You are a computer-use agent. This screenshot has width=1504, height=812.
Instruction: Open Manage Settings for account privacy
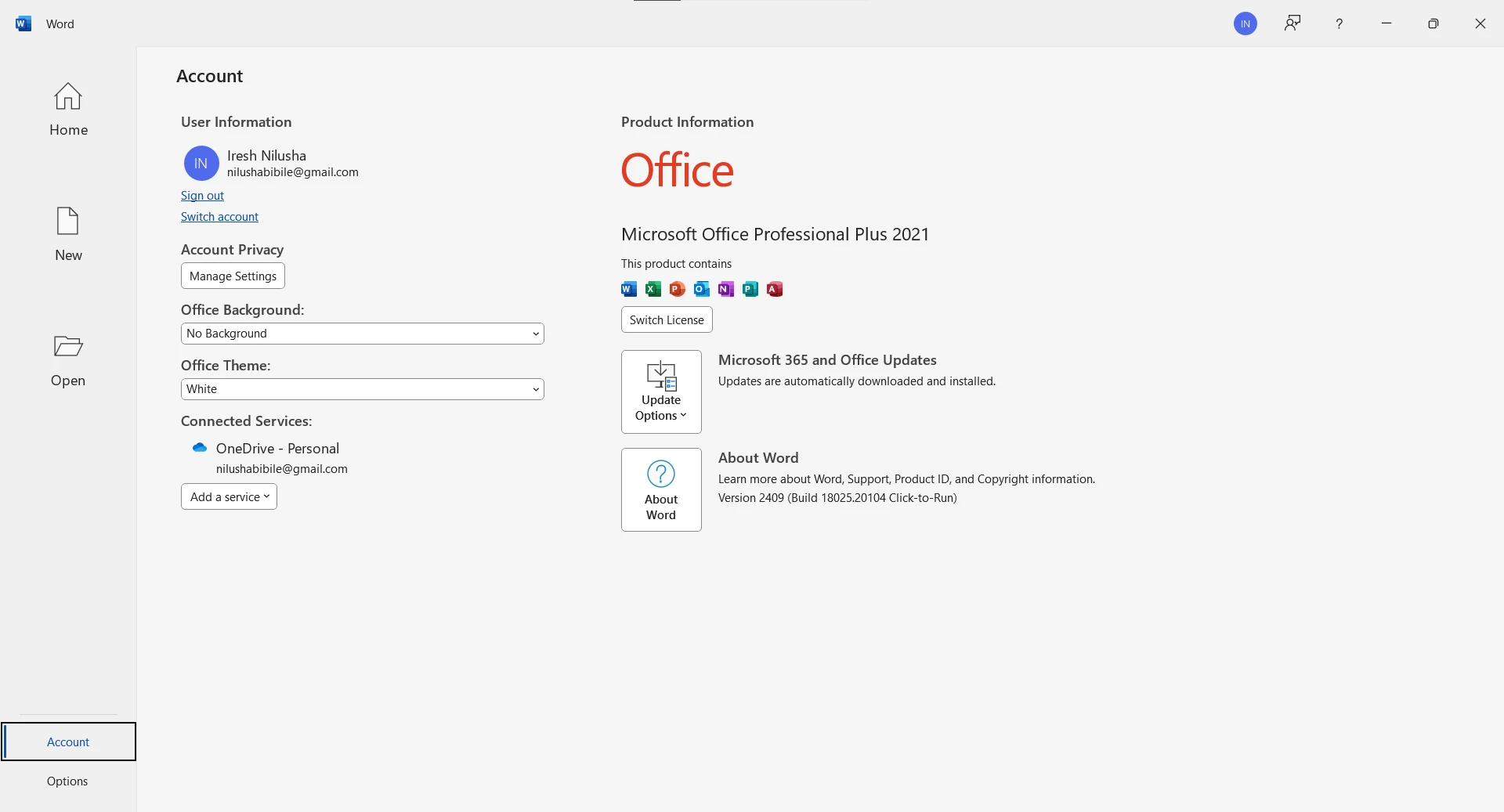[233, 276]
